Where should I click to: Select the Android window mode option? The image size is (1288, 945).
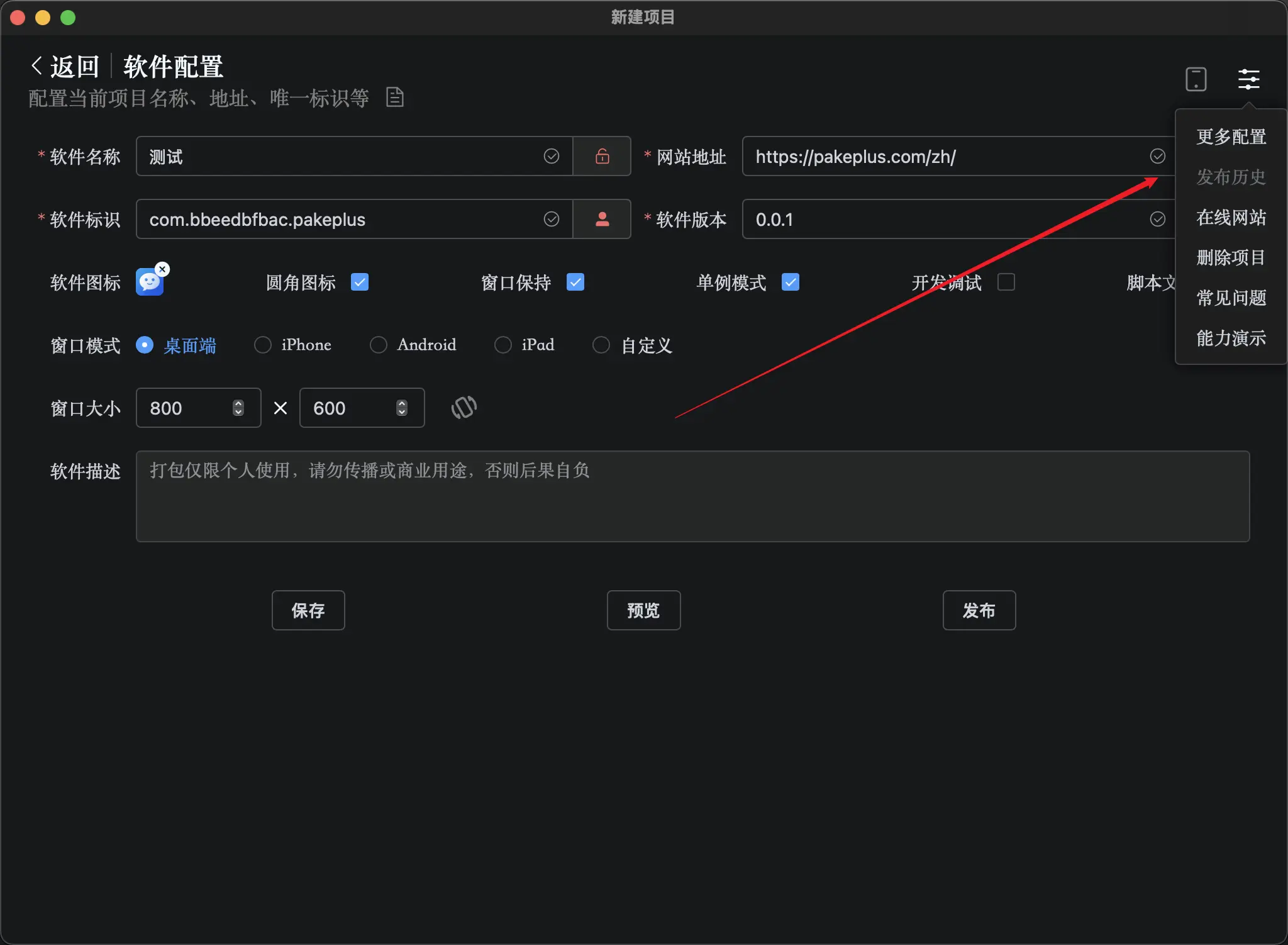point(379,345)
